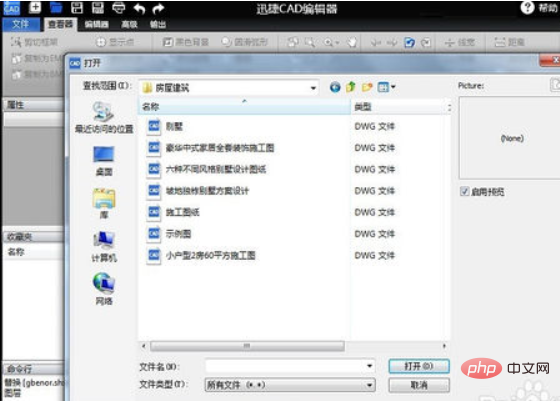The height and width of the screenshot is (401, 560).
Task: Click the Create new folder icon
Action: (367, 87)
